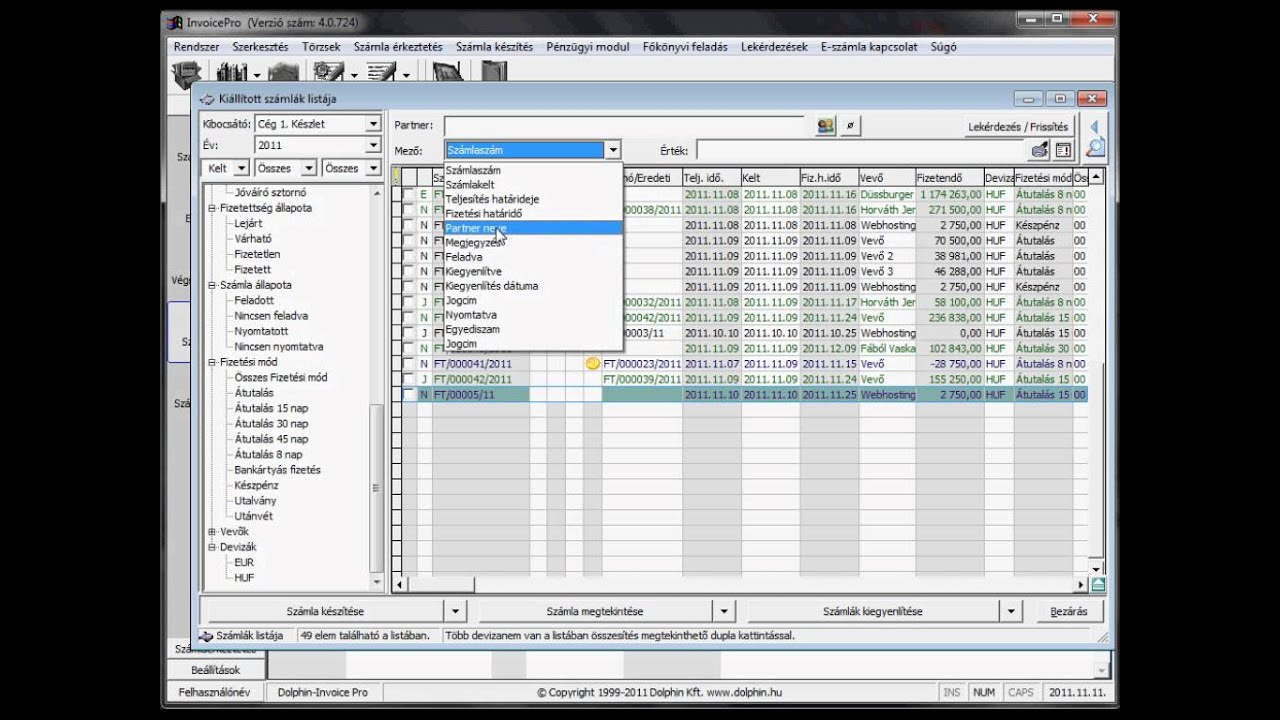Image resolution: width=1280 pixels, height=720 pixels.
Task: Click the Számlák kiegyenlítése button
Action: click(x=873, y=611)
